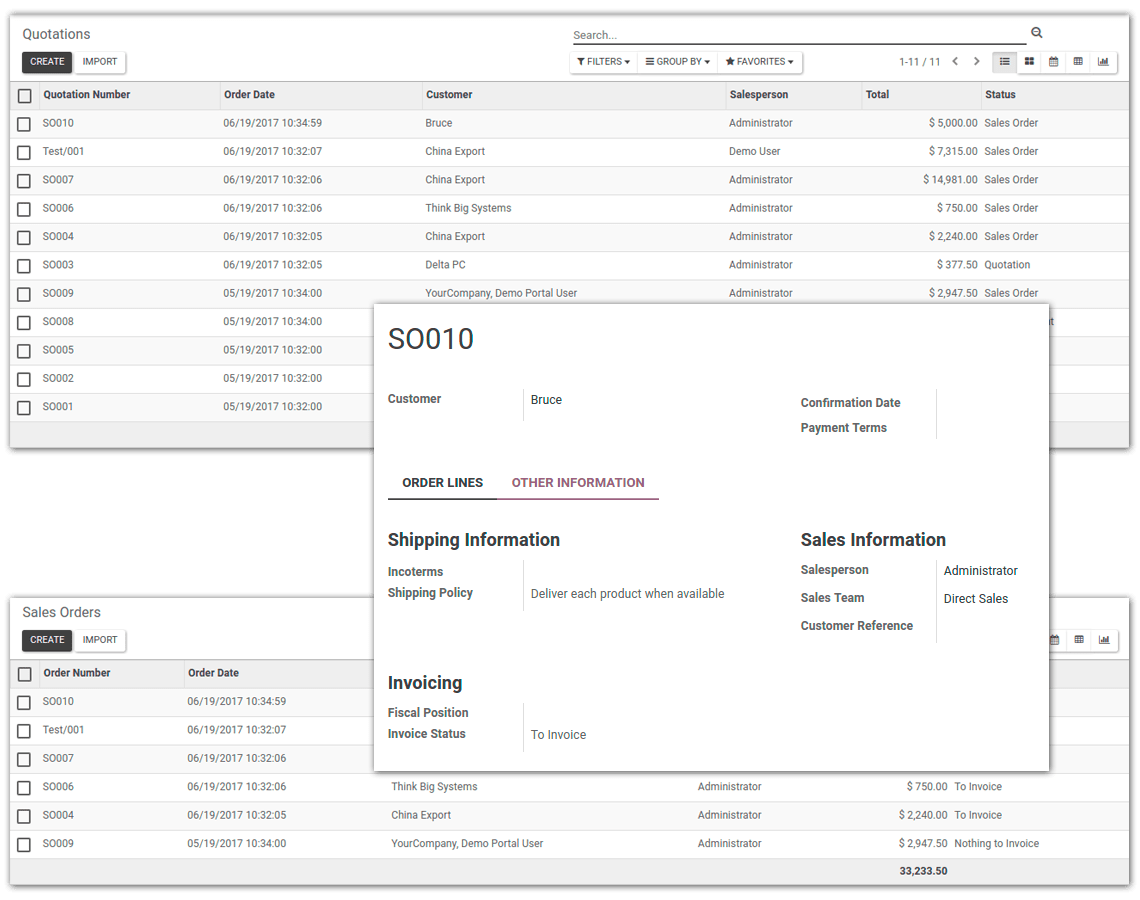Image resolution: width=1140 pixels, height=900 pixels.
Task: Open the graph view for Quotations
Action: click(x=1103, y=61)
